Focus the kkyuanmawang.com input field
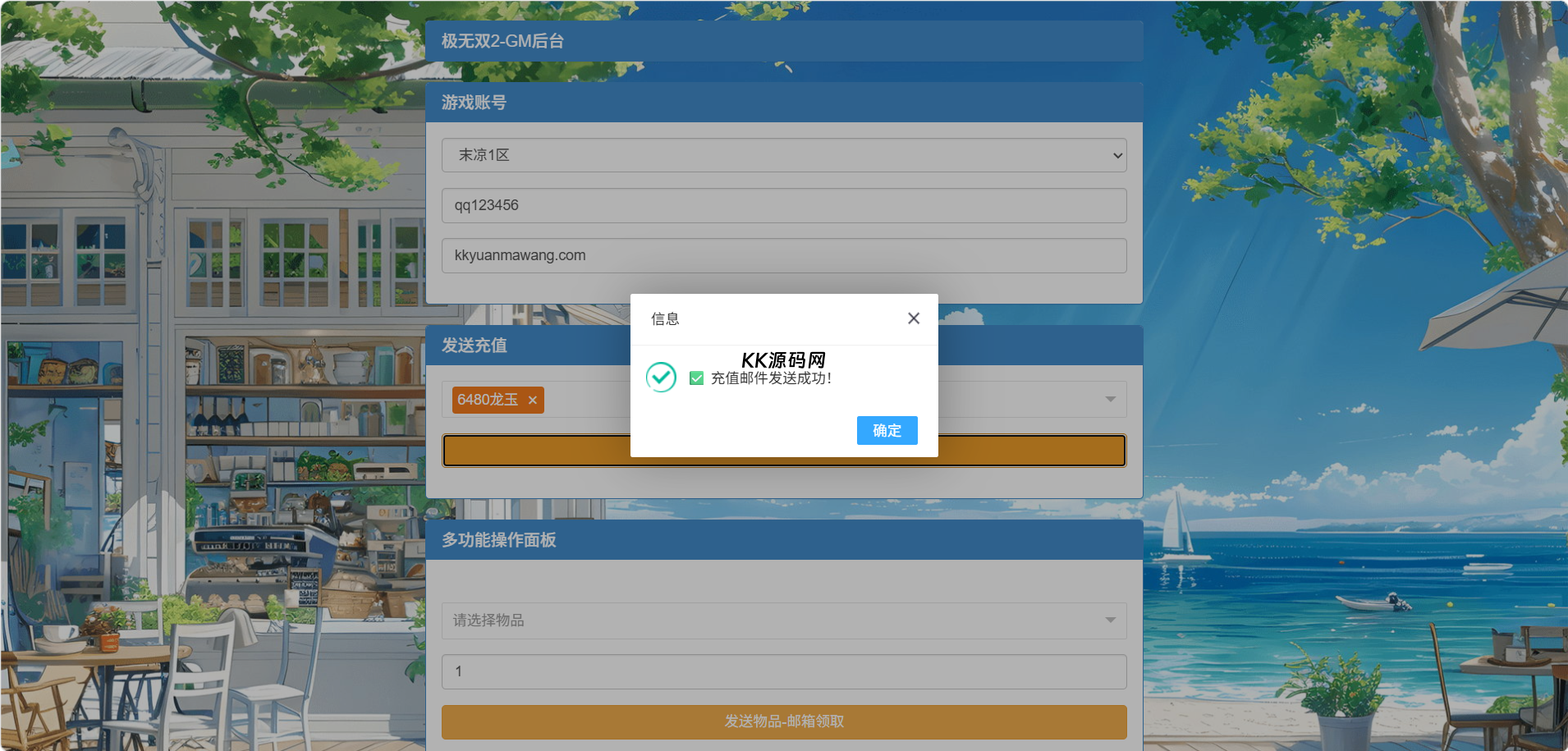The image size is (1568, 751). [x=783, y=255]
